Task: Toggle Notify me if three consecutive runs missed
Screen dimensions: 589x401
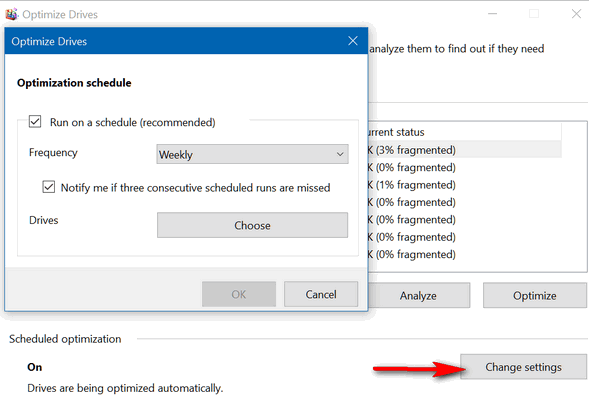Action: 48,187
